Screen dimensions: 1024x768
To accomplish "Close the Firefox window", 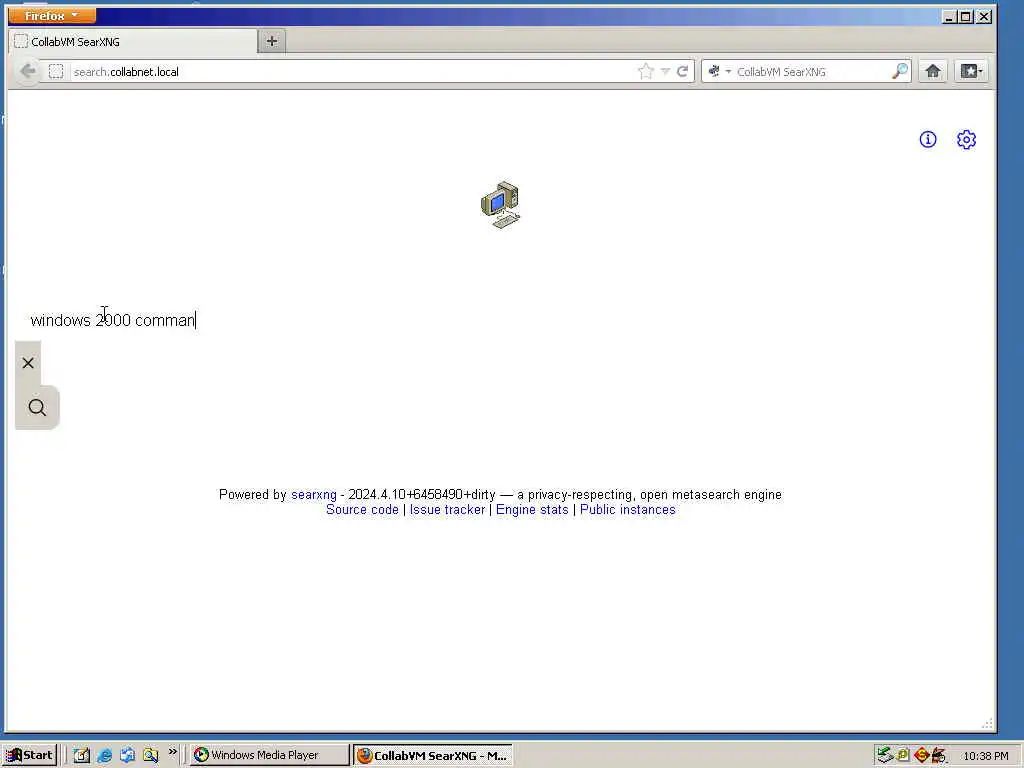I will coord(984,16).
